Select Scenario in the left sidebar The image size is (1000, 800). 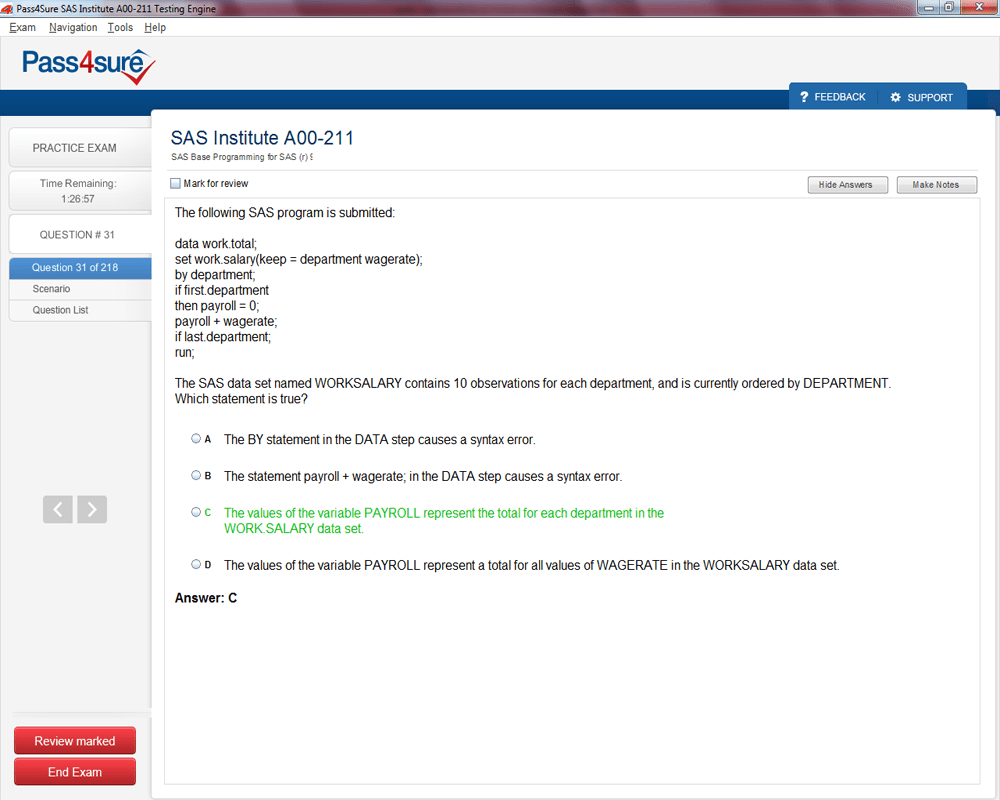click(x=51, y=289)
